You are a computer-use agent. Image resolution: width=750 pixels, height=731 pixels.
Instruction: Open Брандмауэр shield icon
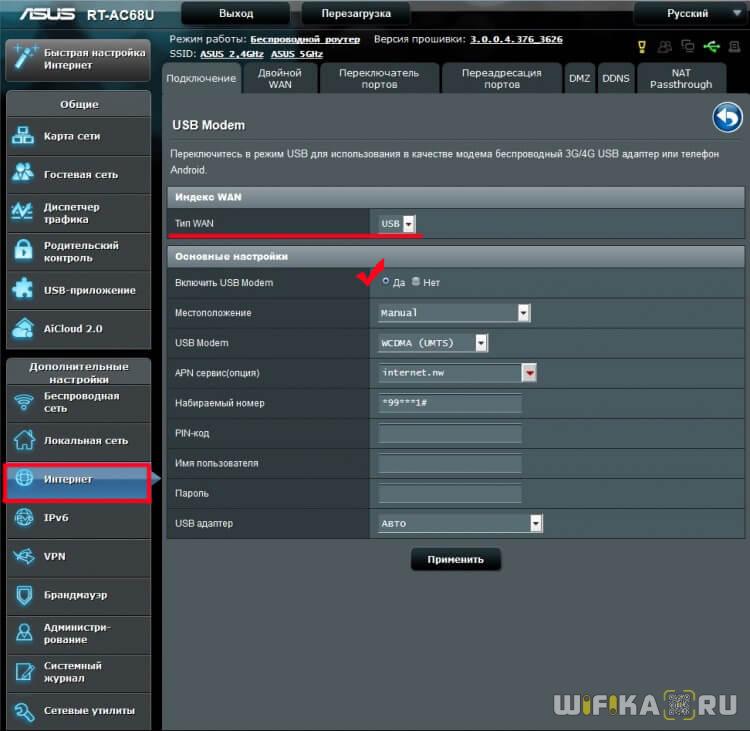24,595
